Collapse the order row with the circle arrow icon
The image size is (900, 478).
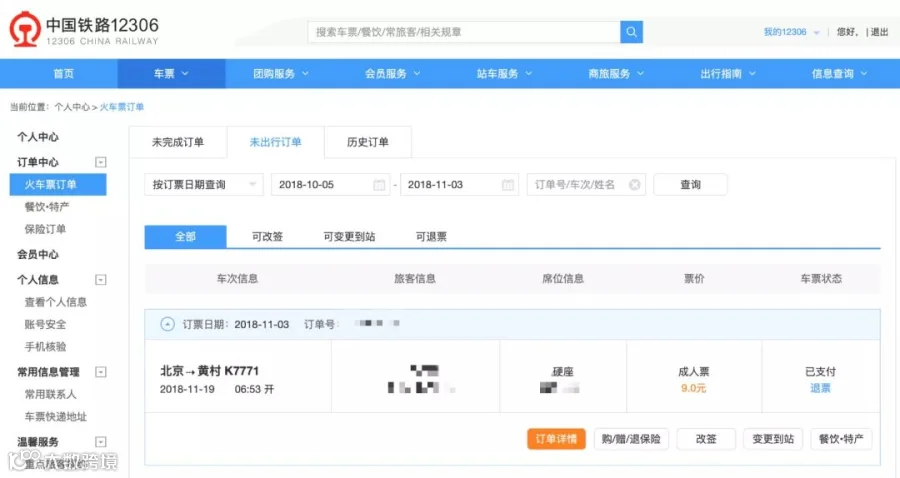167,324
